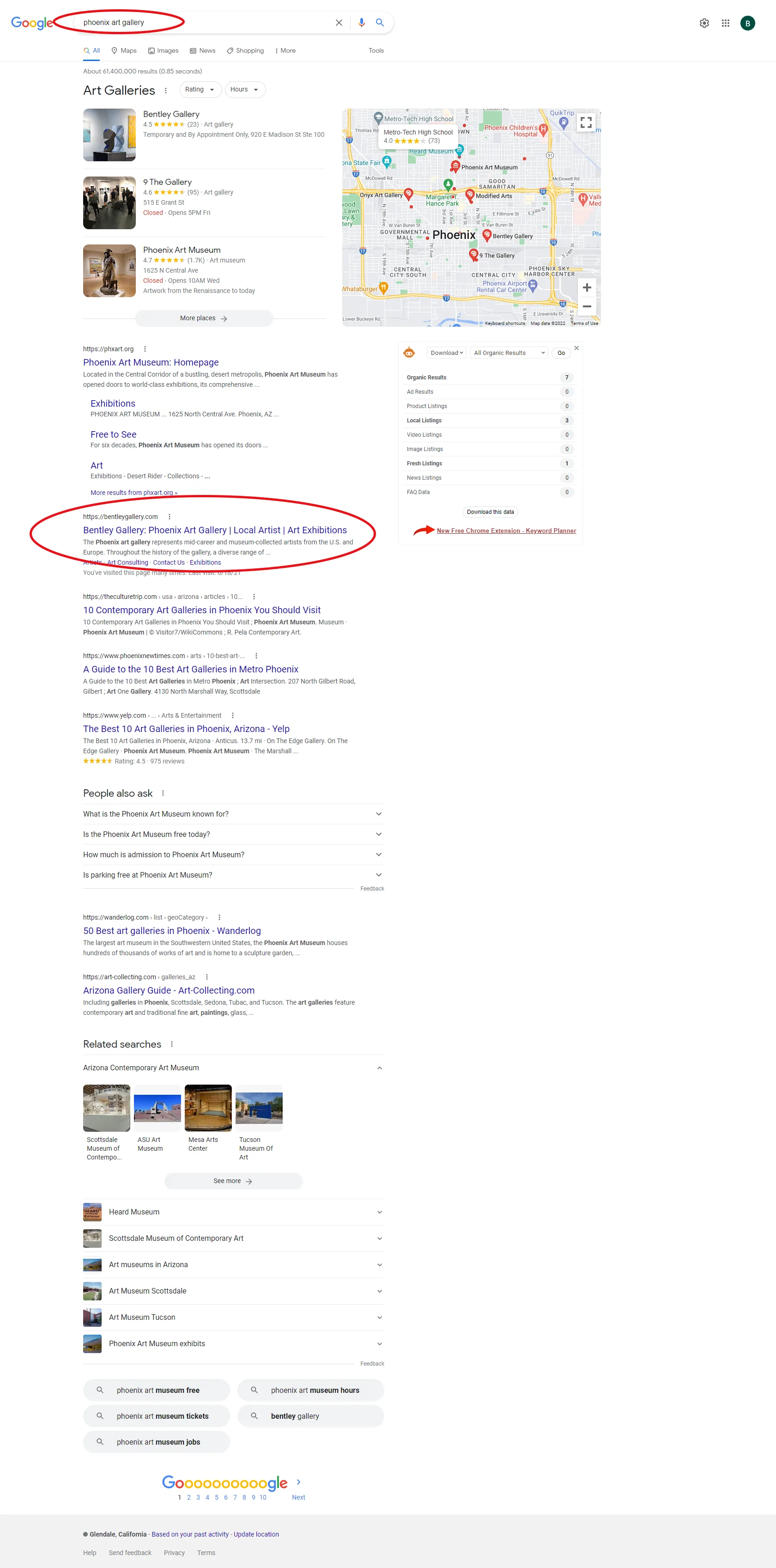The width and height of the screenshot is (776, 1568).
Task: Expand Scottsdale Museum of Contemporary Art row
Action: (x=233, y=1238)
